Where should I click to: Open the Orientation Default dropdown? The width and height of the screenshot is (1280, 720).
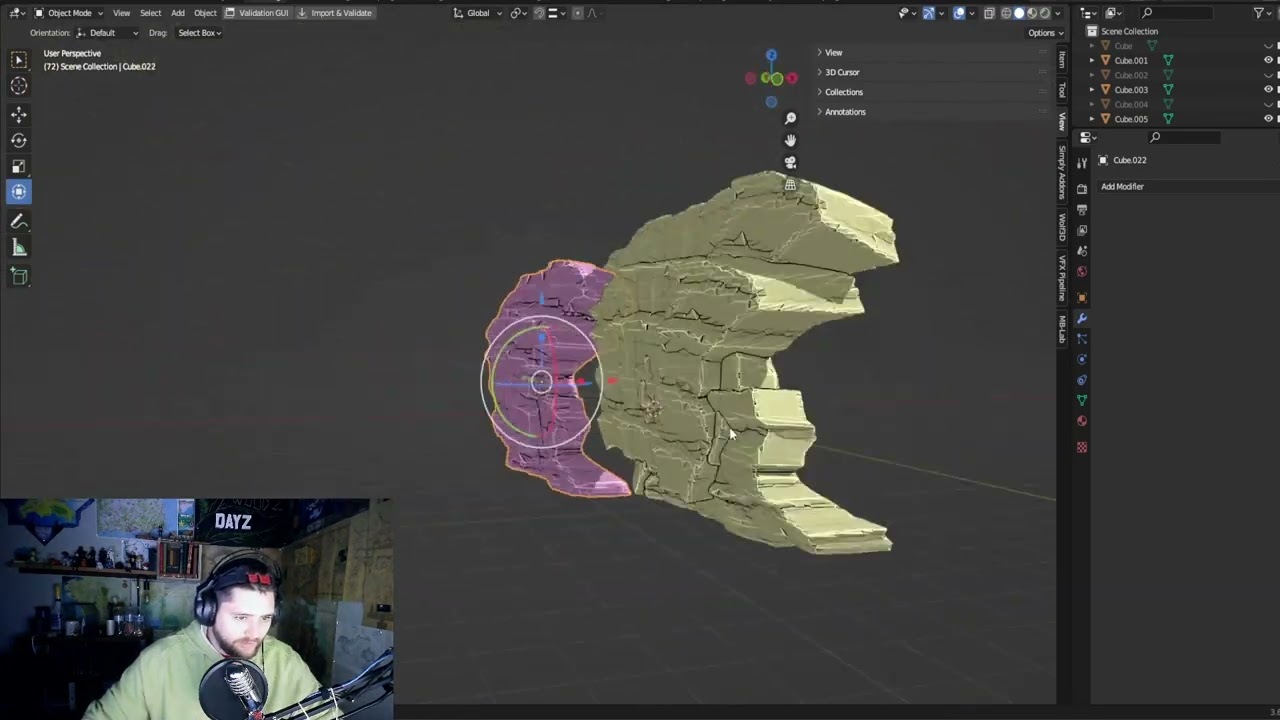(108, 33)
